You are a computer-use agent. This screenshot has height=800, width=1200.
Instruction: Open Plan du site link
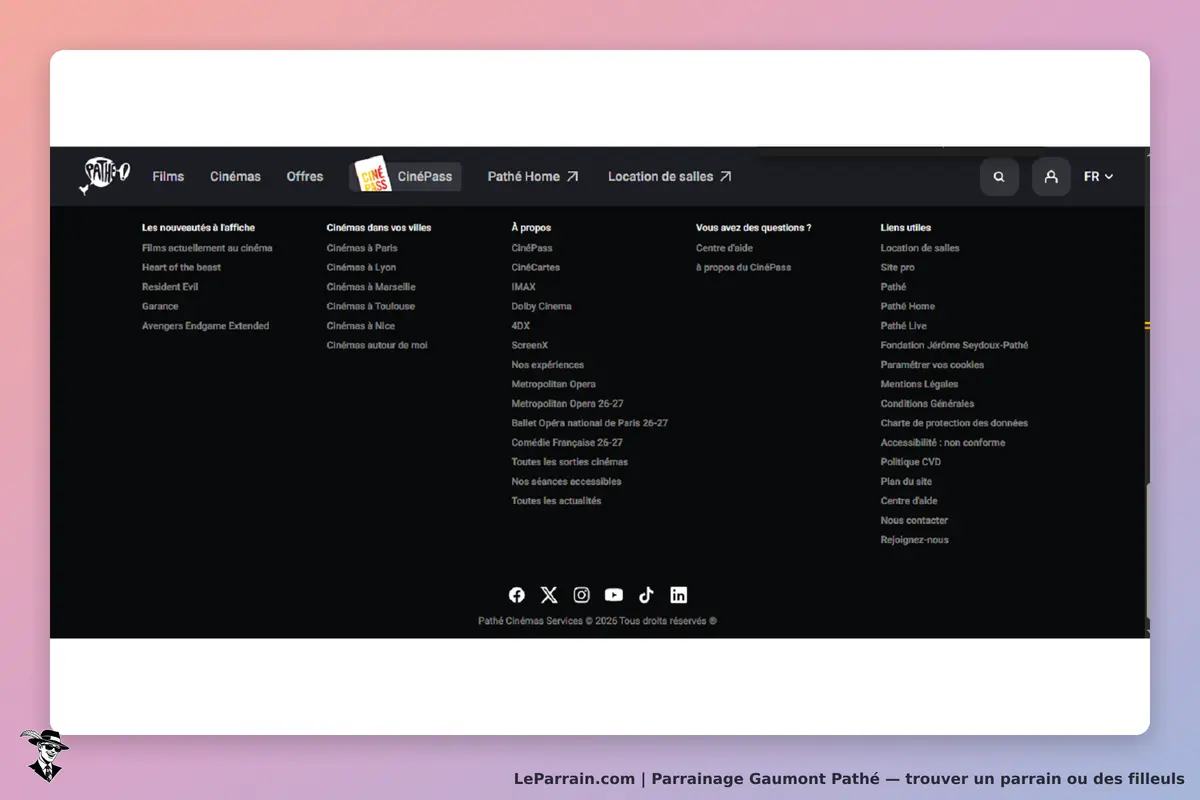pos(906,482)
